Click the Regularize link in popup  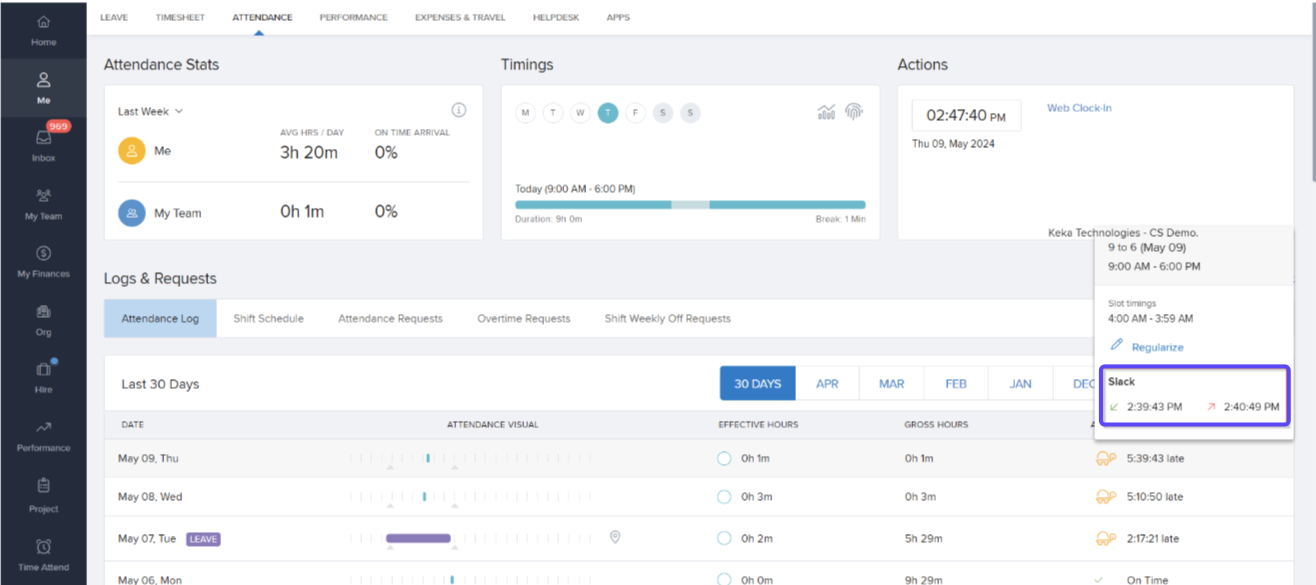pyautogui.click(x=1157, y=347)
